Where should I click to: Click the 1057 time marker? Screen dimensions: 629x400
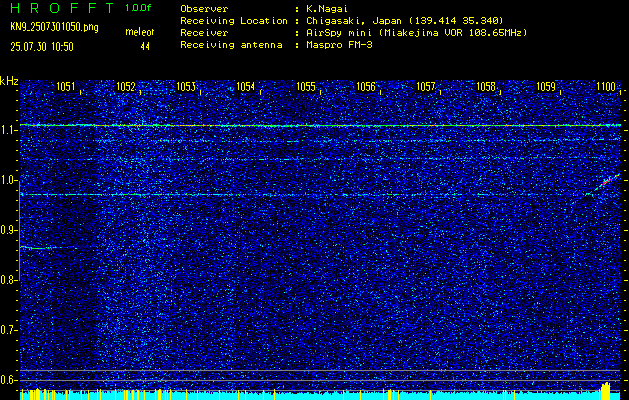point(426,86)
